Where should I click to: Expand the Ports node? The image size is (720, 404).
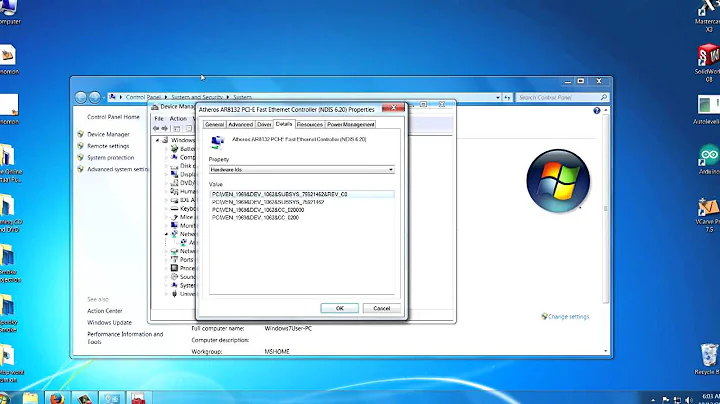pyautogui.click(x=166, y=260)
